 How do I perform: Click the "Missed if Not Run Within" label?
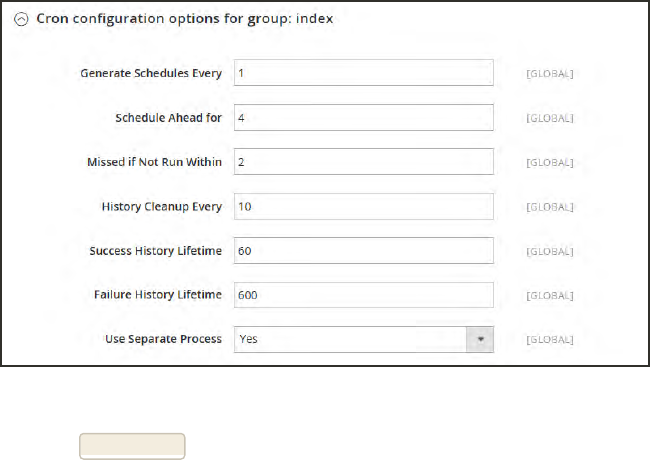pyautogui.click(x=154, y=162)
